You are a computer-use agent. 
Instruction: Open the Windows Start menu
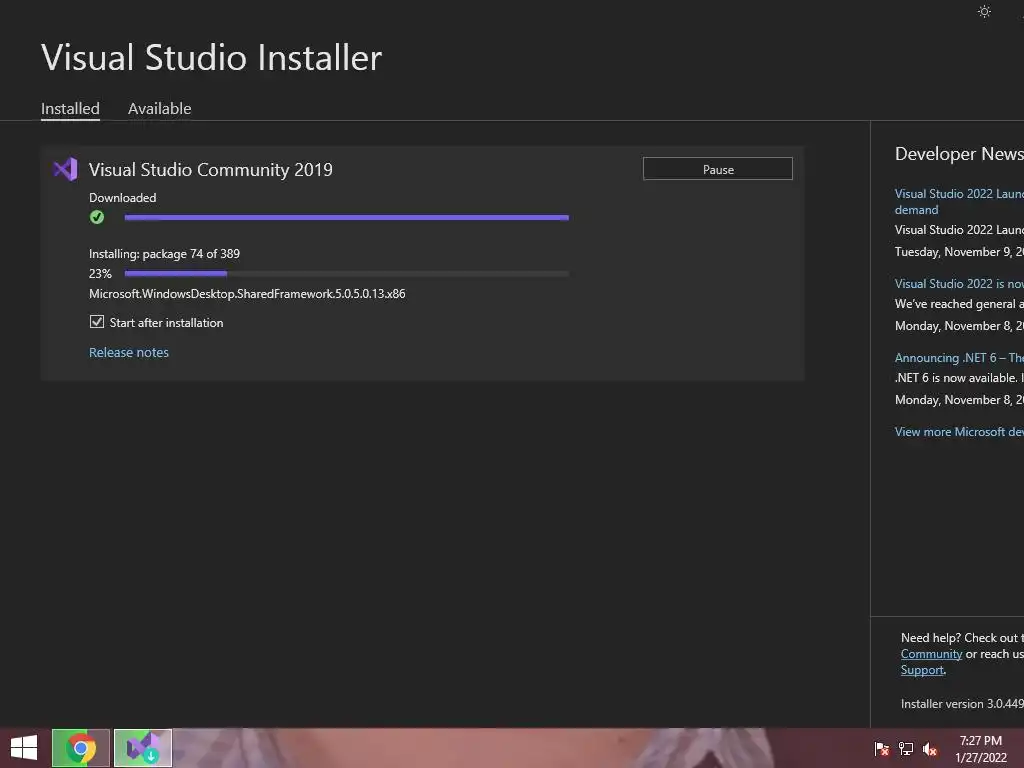[24, 748]
